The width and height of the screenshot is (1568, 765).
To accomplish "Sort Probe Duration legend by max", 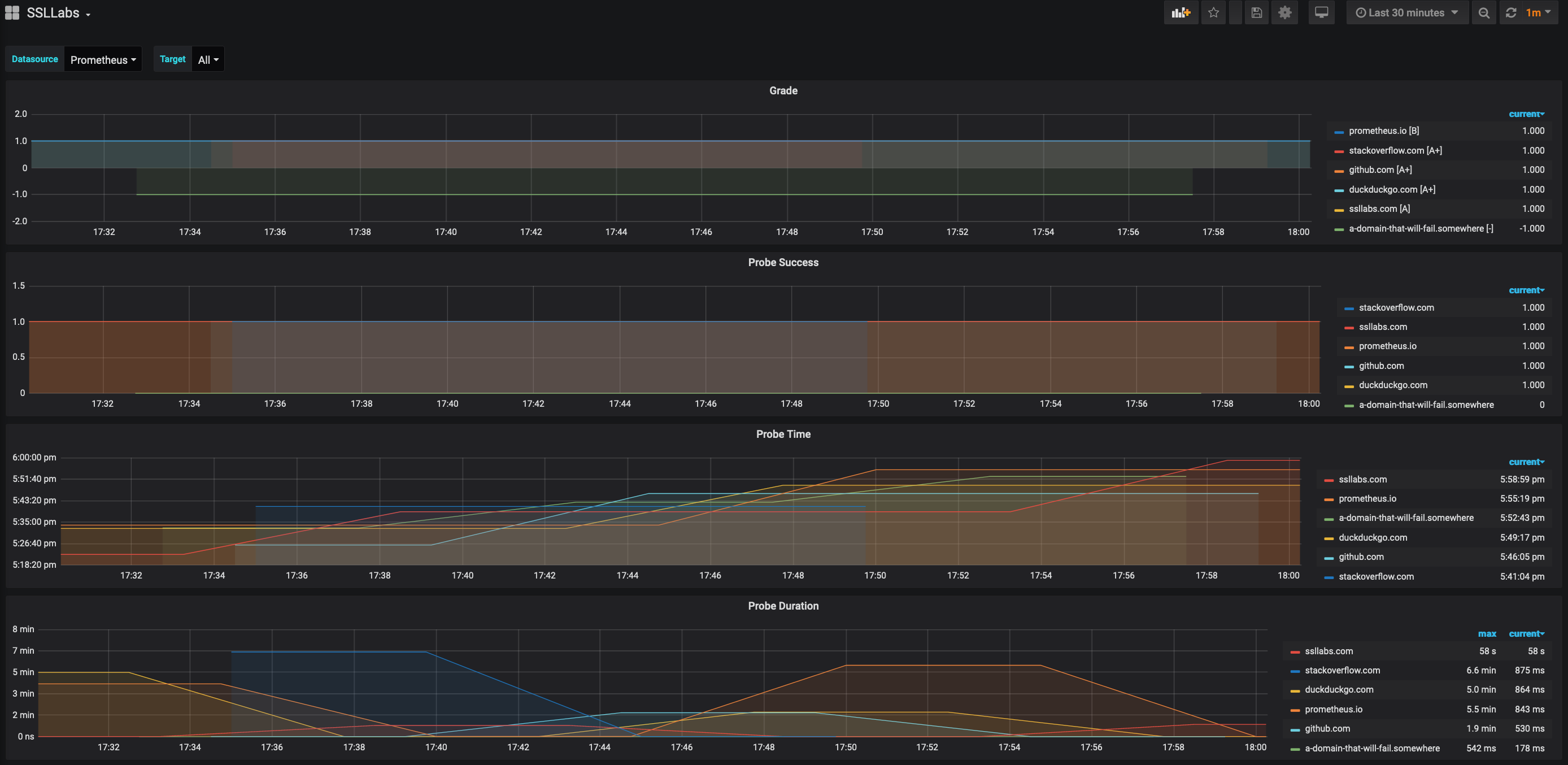I will click(x=1487, y=634).
